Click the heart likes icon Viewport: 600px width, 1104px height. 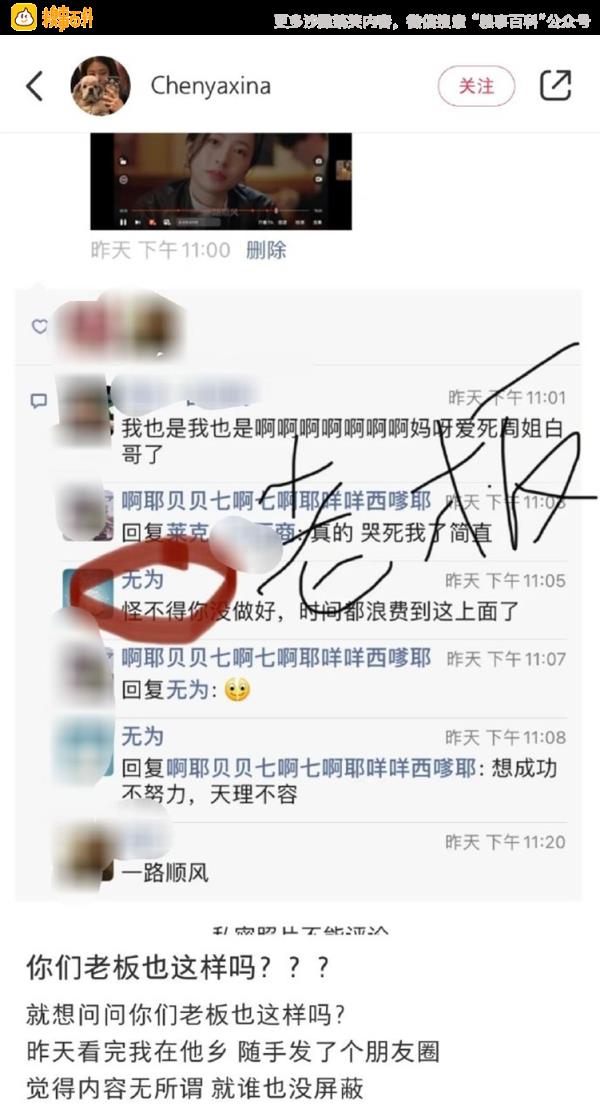coord(39,327)
